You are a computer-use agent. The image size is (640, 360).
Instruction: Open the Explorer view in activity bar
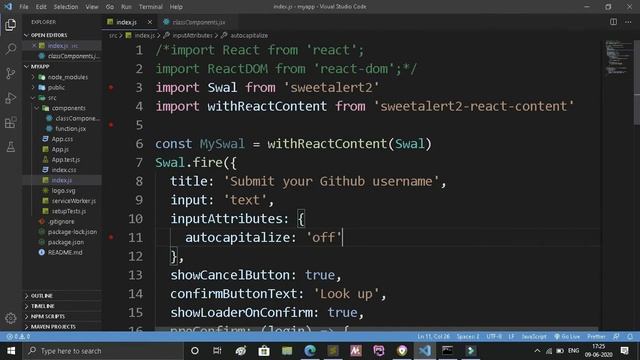click(11, 25)
